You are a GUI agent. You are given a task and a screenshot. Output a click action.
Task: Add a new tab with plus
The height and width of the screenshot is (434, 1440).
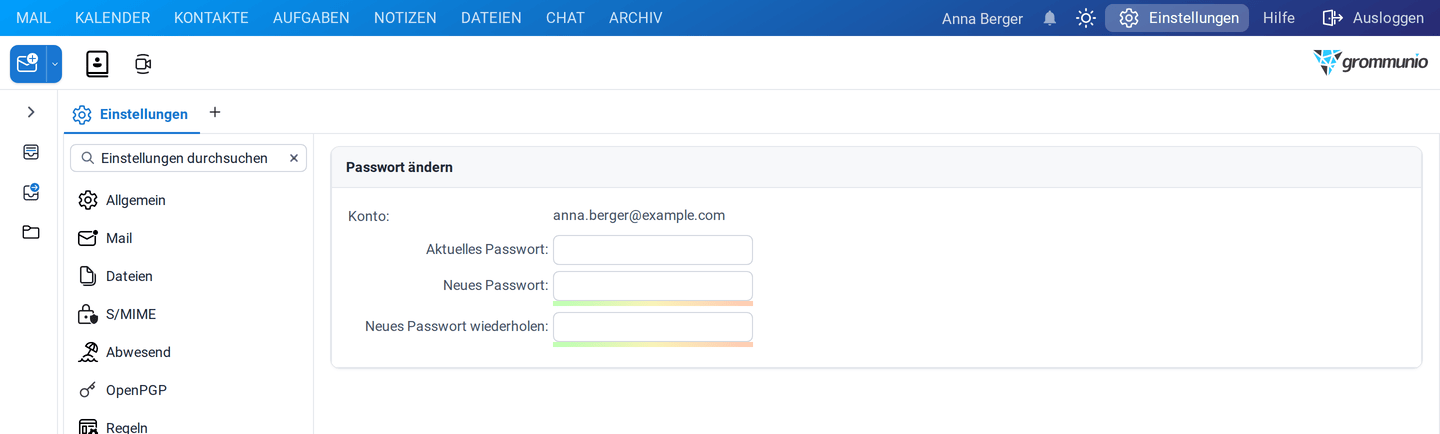(214, 112)
